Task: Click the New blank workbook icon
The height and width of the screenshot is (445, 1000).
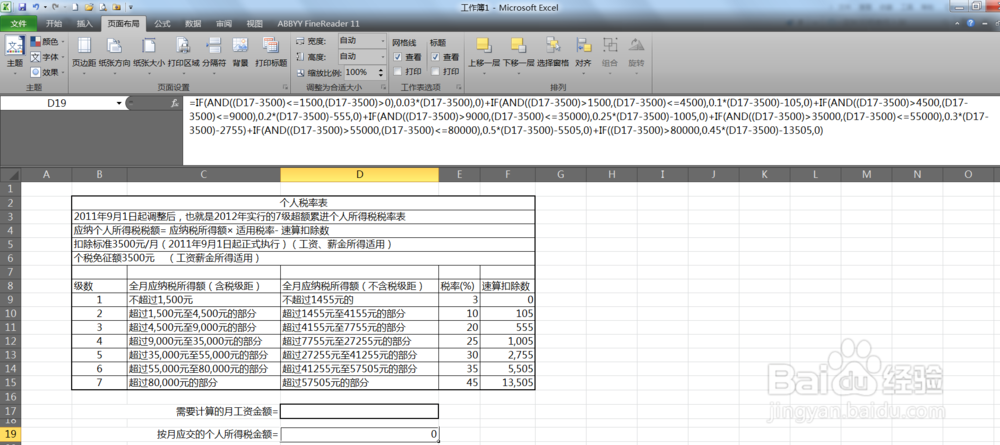Action: [x=75, y=7]
